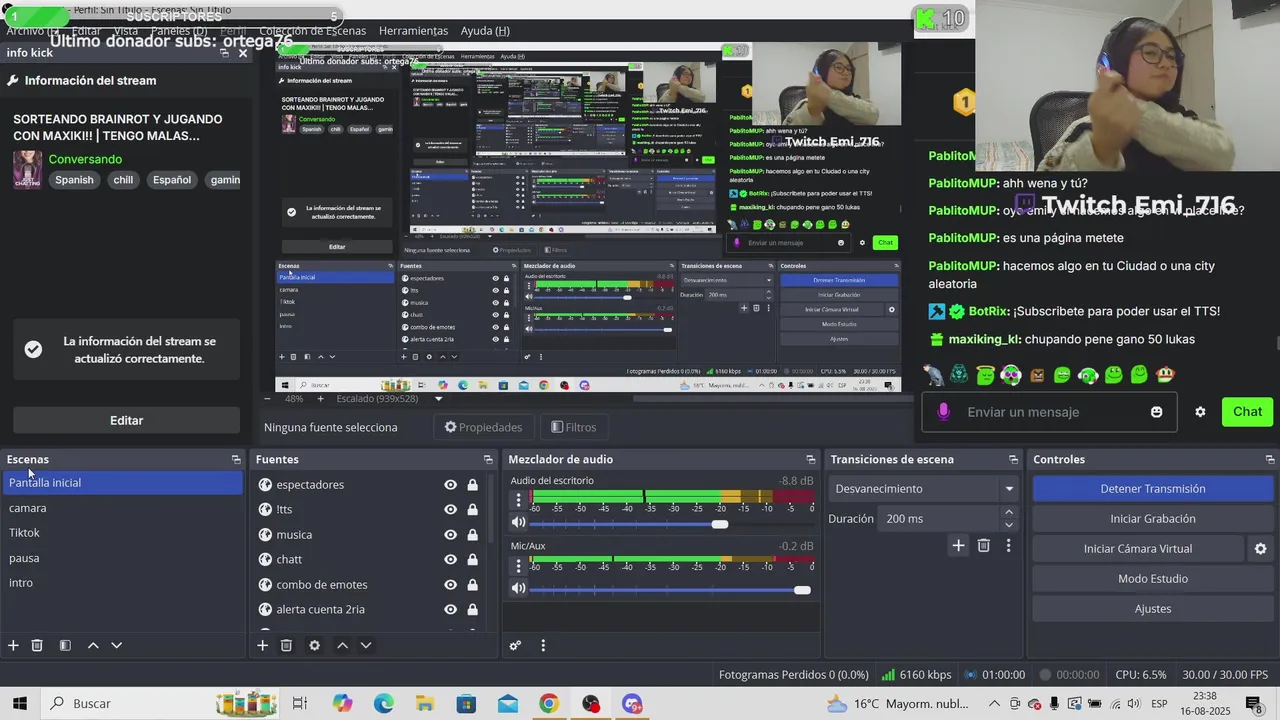Viewport: 1280px width, 720px height.
Task: Toggle visibility of combo de emotes source
Action: 451,585
